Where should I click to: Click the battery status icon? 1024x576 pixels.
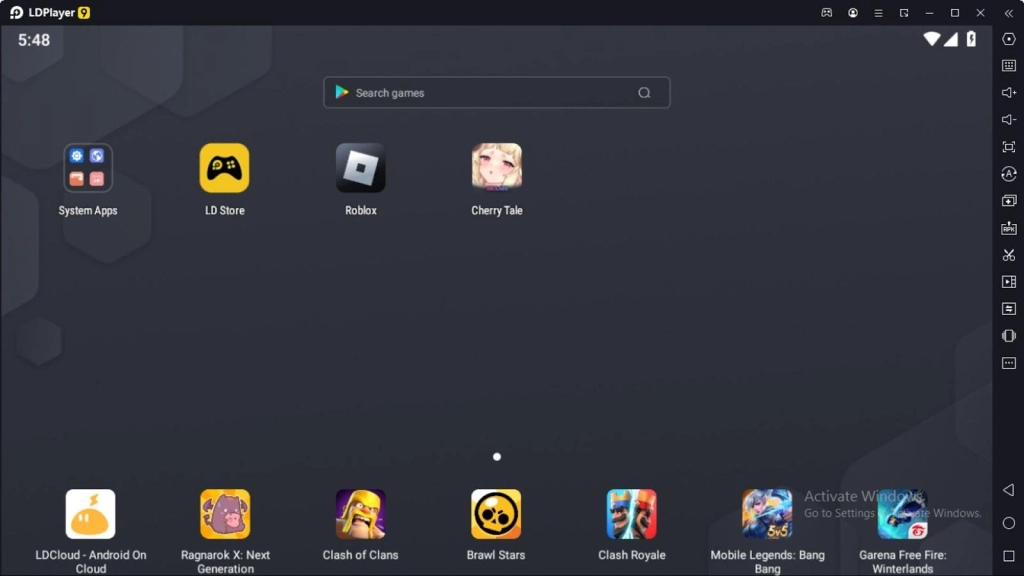pos(971,39)
